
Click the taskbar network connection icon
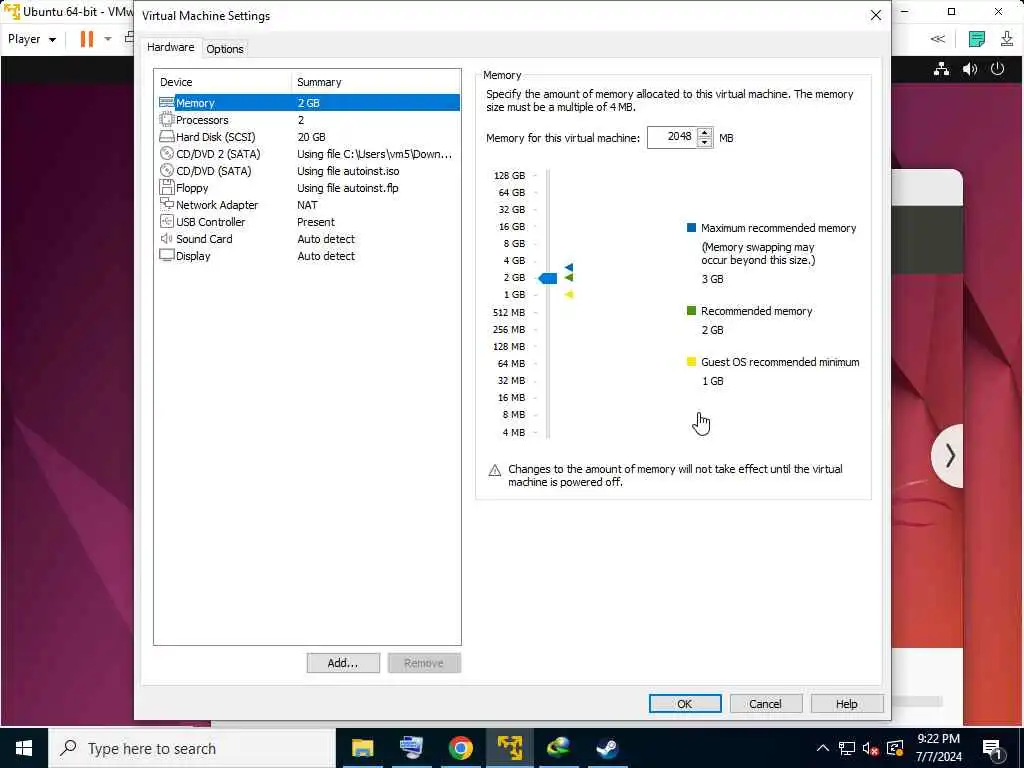click(846, 748)
